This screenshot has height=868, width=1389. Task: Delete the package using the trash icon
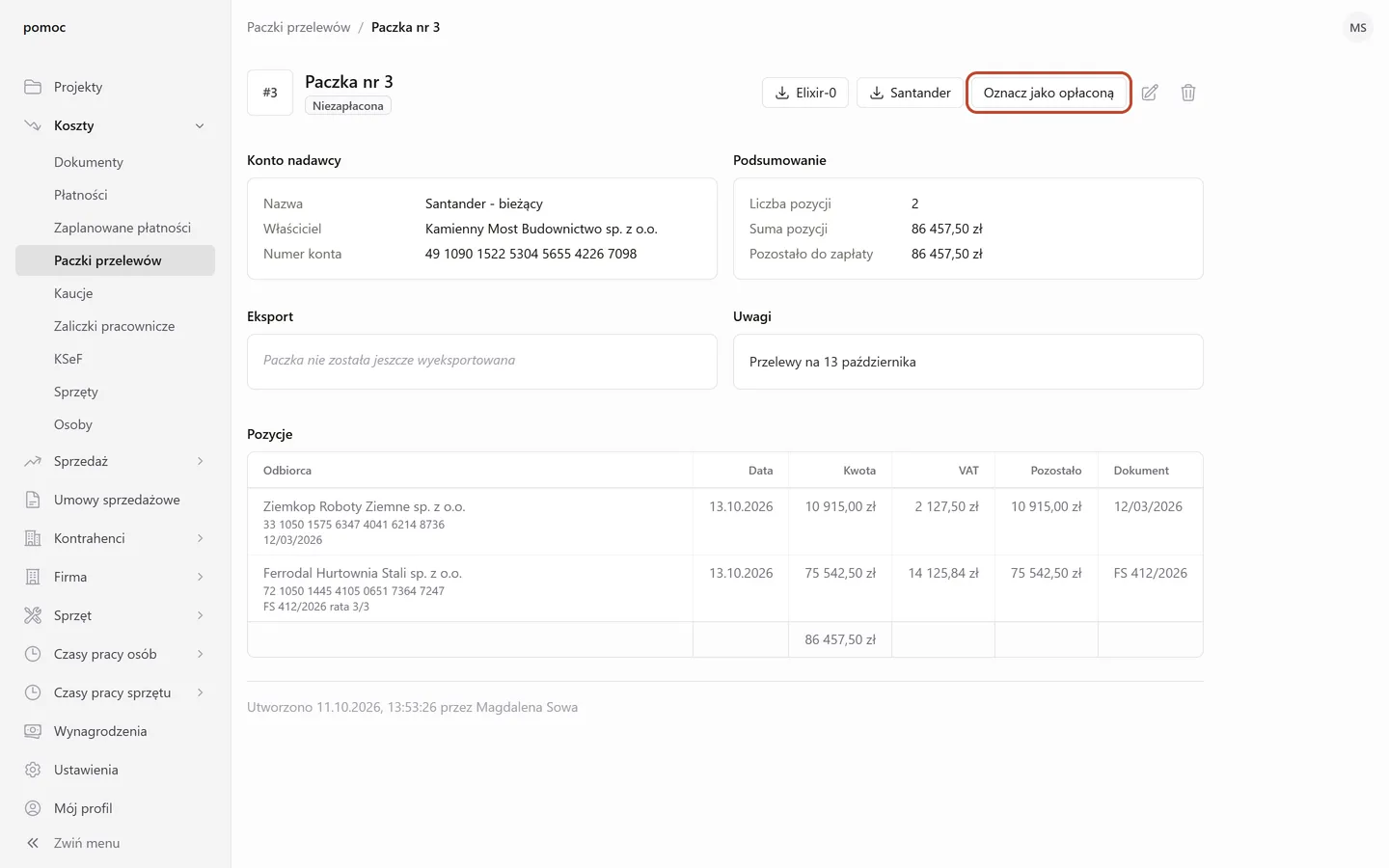point(1188,93)
